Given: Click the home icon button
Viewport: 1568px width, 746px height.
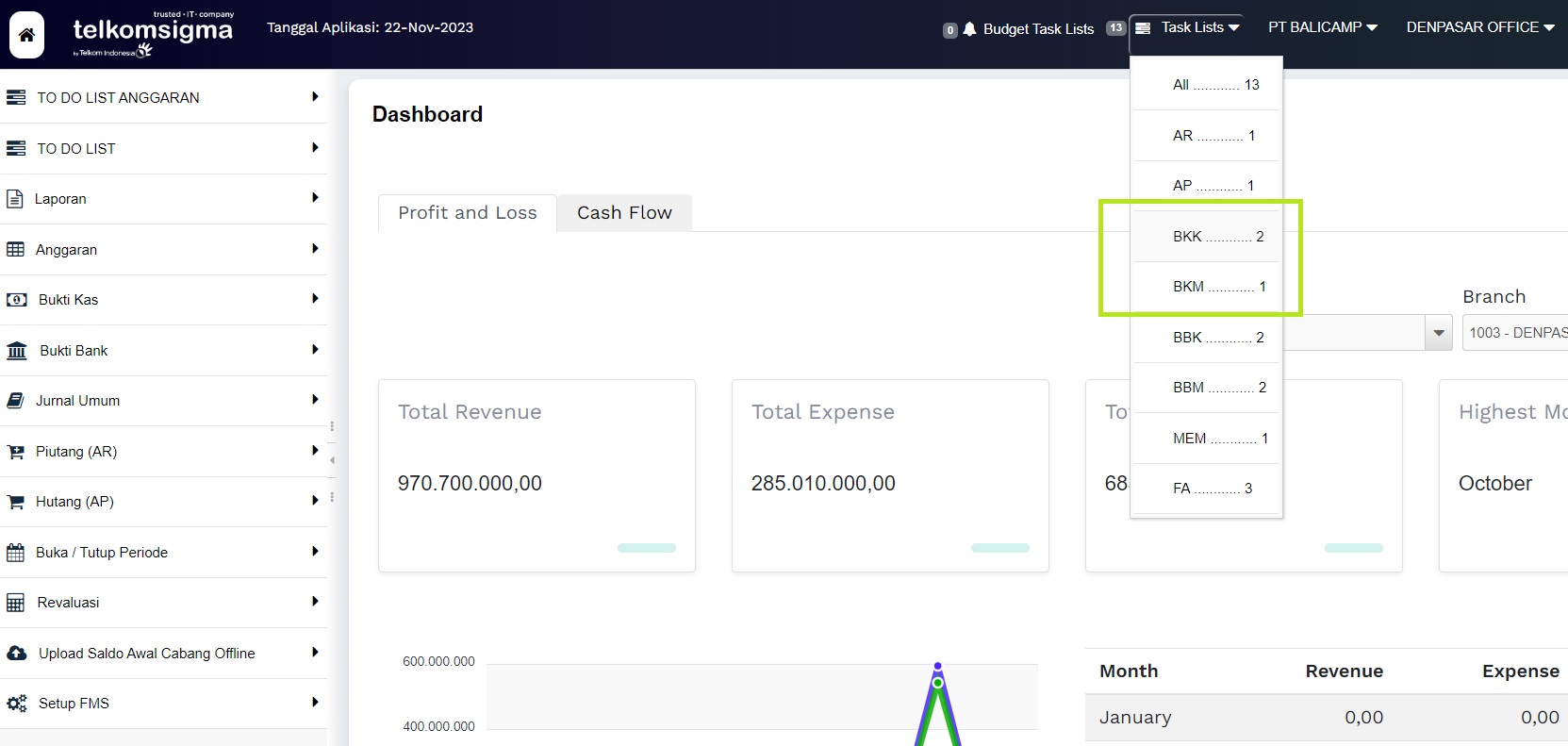Looking at the screenshot, I should pyautogui.click(x=26, y=35).
